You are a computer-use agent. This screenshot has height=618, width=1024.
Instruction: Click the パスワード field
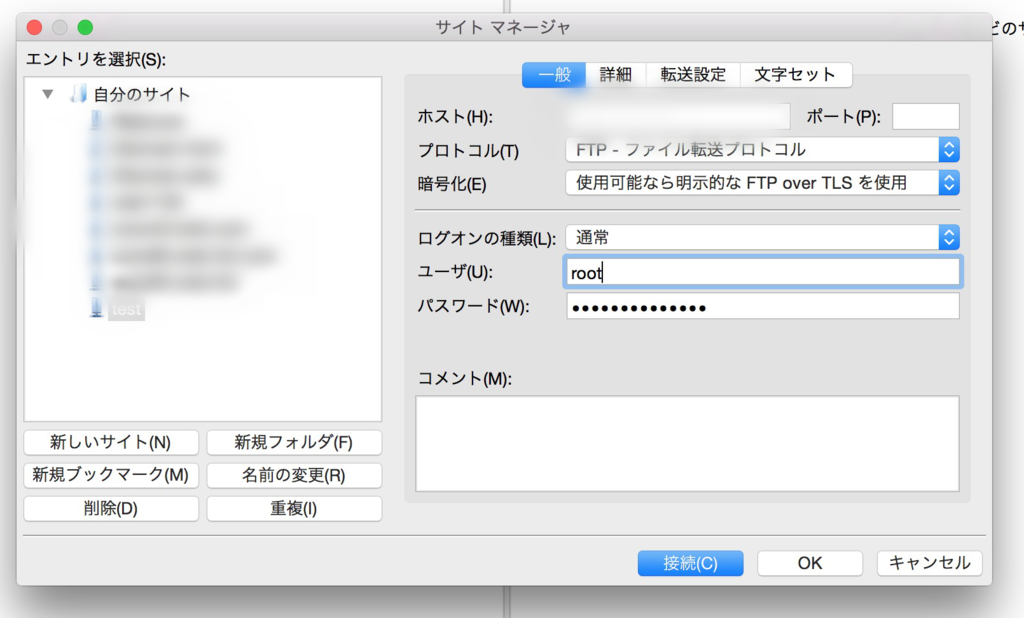(762, 306)
